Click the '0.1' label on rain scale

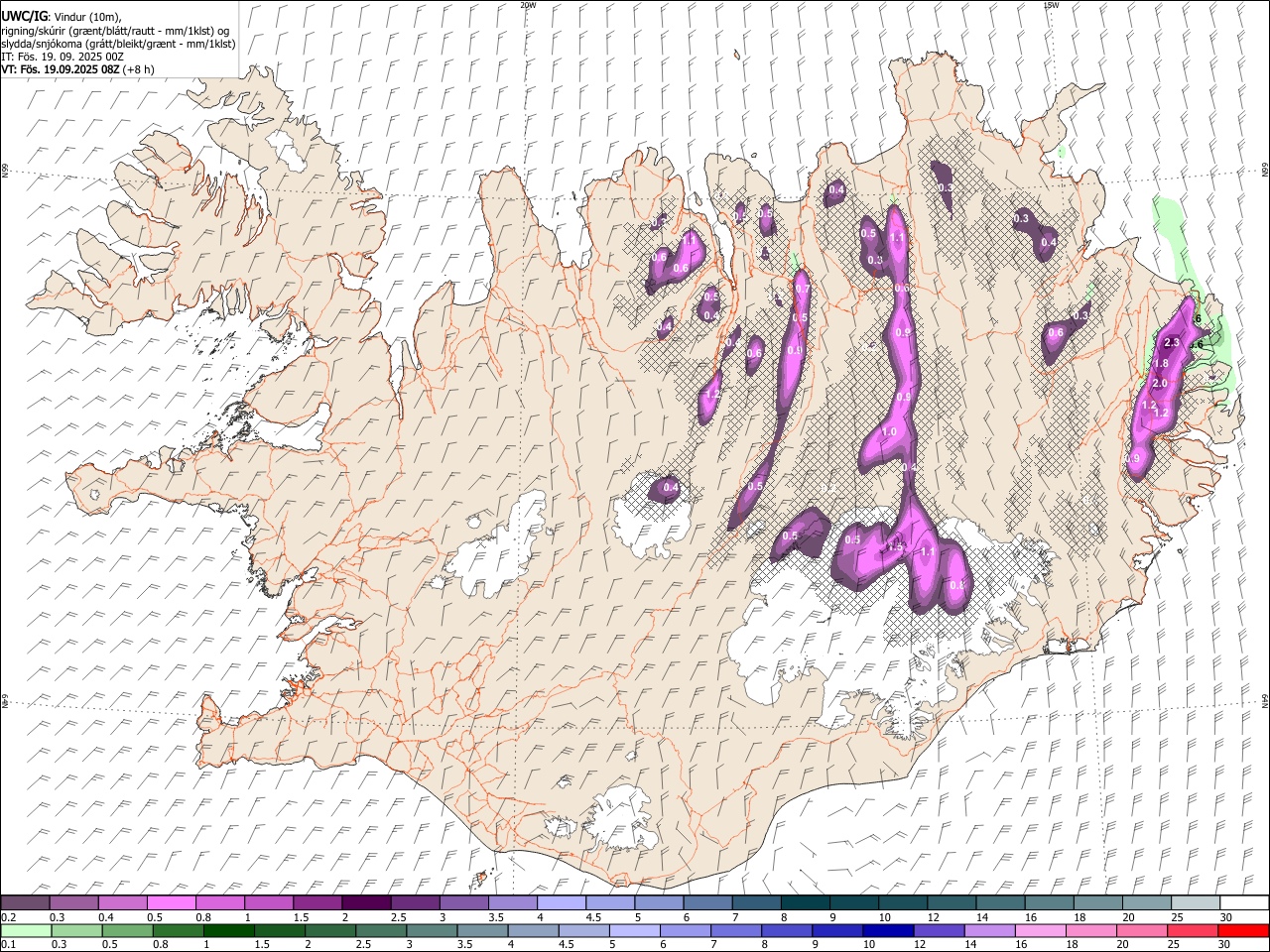pos(10,945)
